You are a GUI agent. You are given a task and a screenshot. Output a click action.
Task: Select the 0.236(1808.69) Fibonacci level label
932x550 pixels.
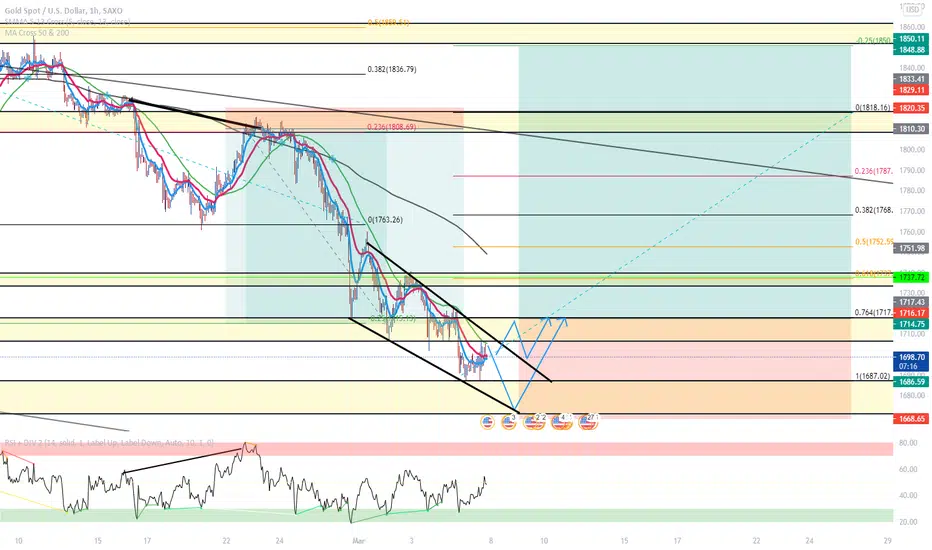pyautogui.click(x=392, y=127)
